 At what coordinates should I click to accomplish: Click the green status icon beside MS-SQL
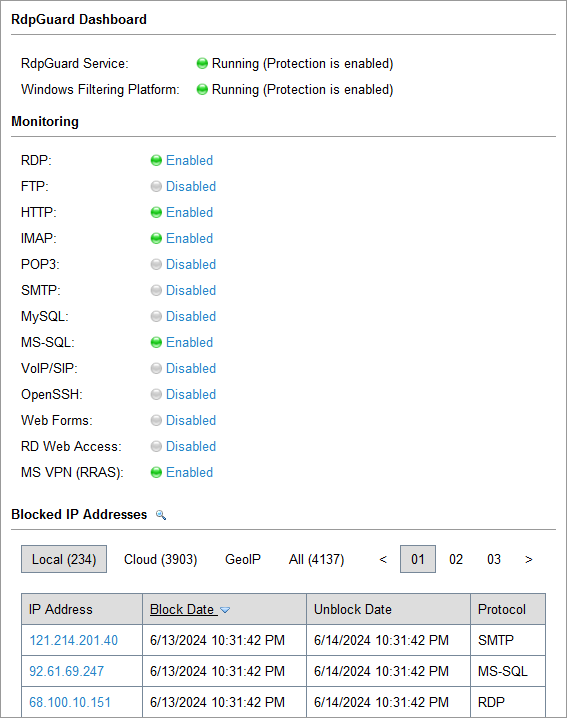(x=156, y=343)
